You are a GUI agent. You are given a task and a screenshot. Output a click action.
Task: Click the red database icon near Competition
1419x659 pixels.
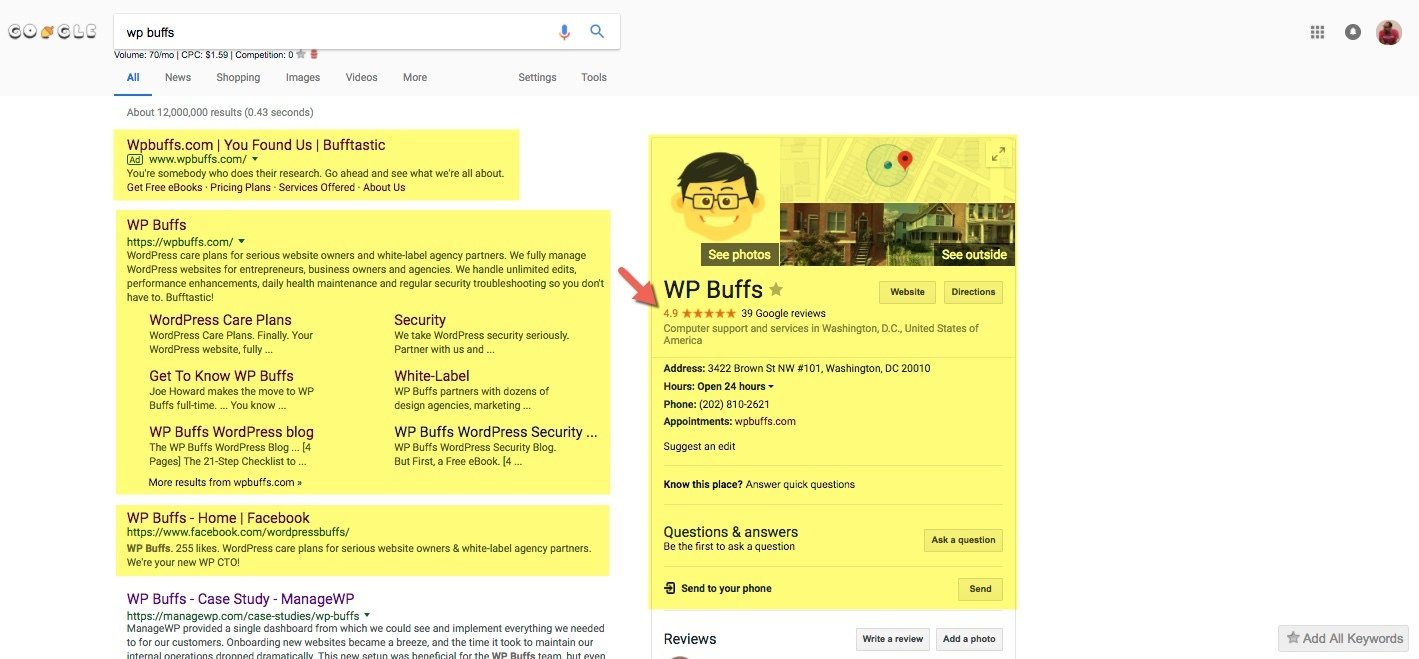coord(313,55)
